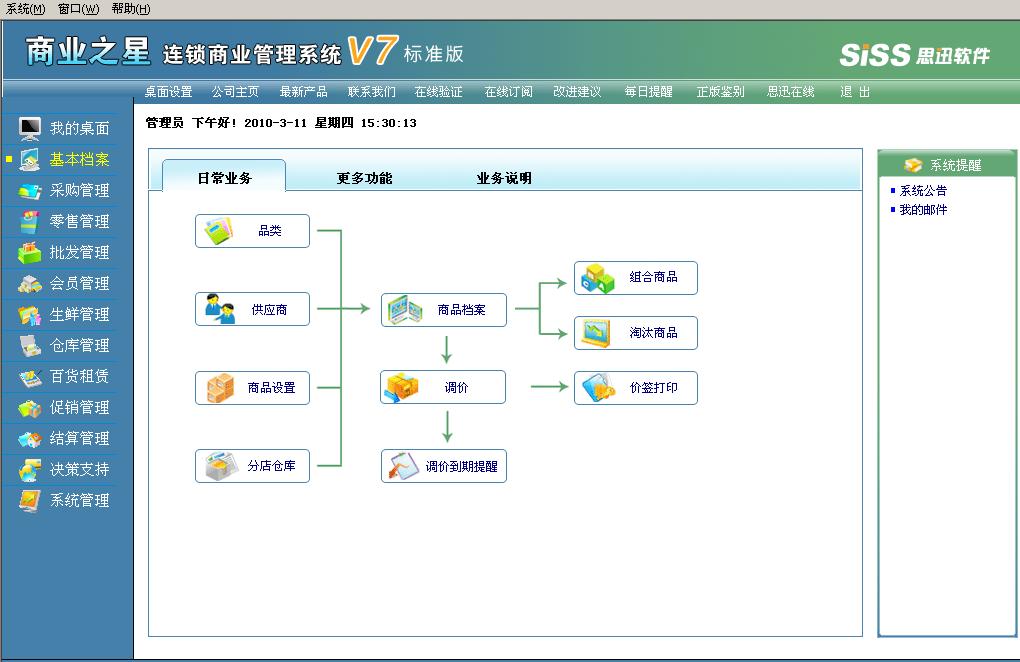Click the 我的桌面 monitor icon in sidebar
The height and width of the screenshot is (662, 1020).
30,128
